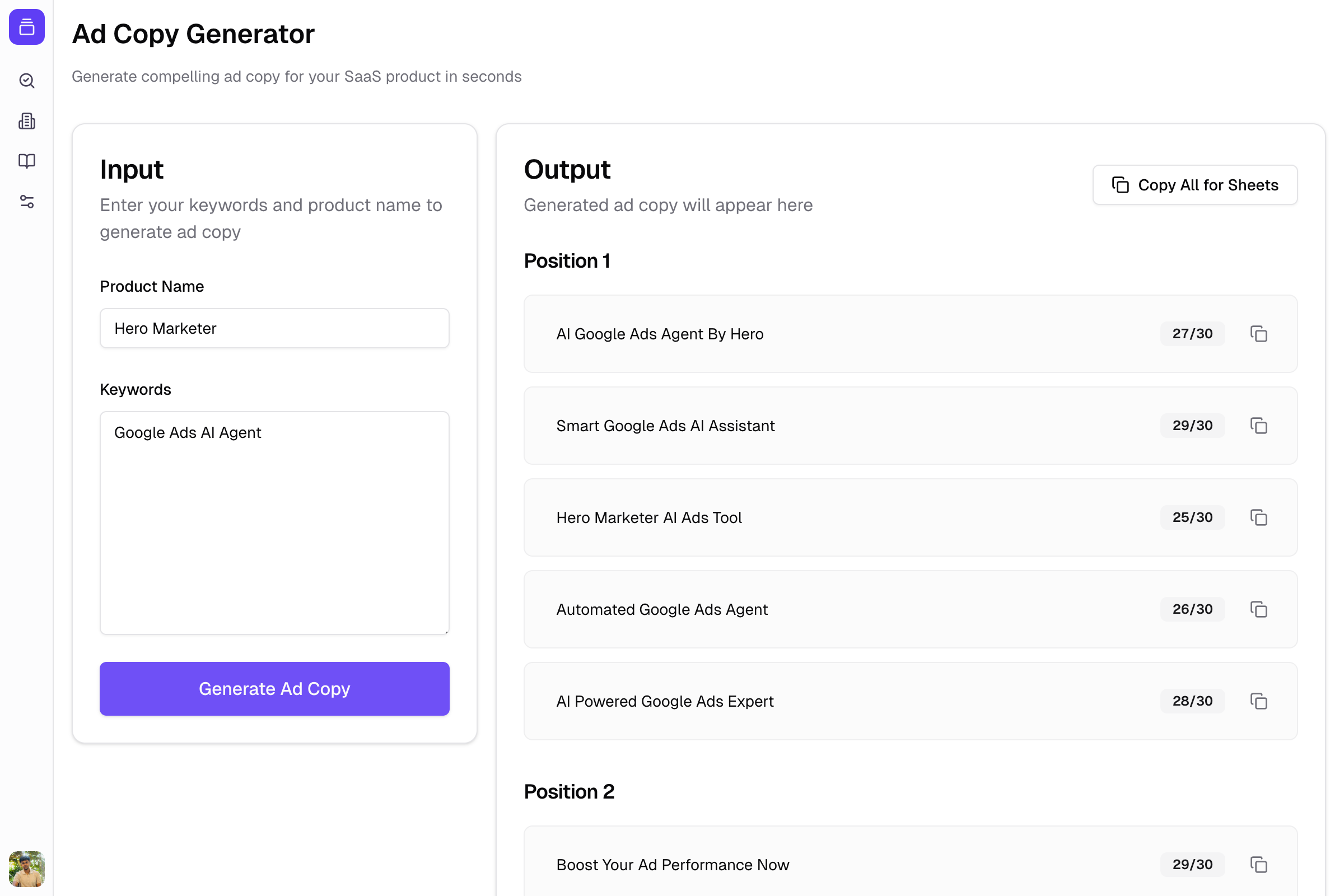Focus the Product Name input field
This screenshot has height=896, width=1344.
point(274,328)
